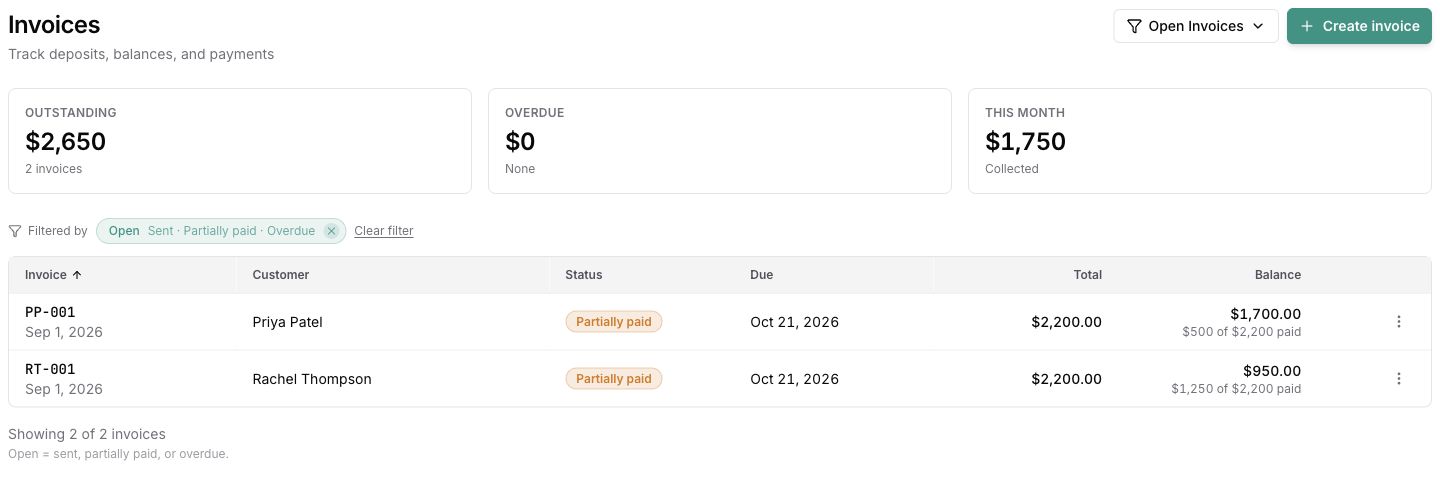Sort by the Due column header

[762, 275]
